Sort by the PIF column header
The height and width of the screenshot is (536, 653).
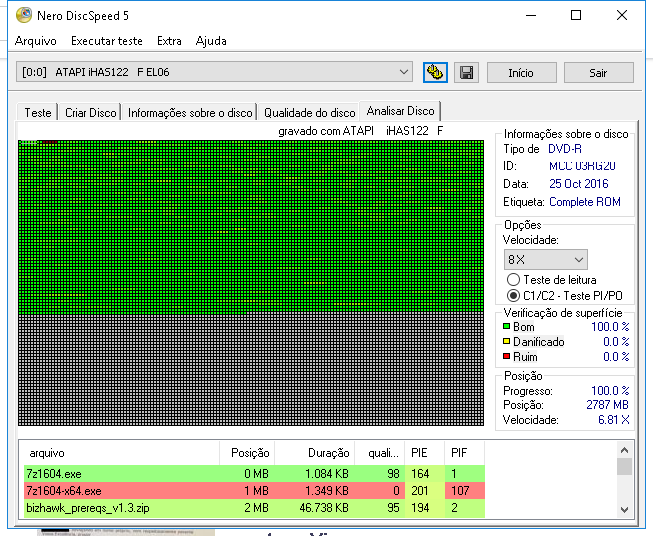pyautogui.click(x=464, y=453)
